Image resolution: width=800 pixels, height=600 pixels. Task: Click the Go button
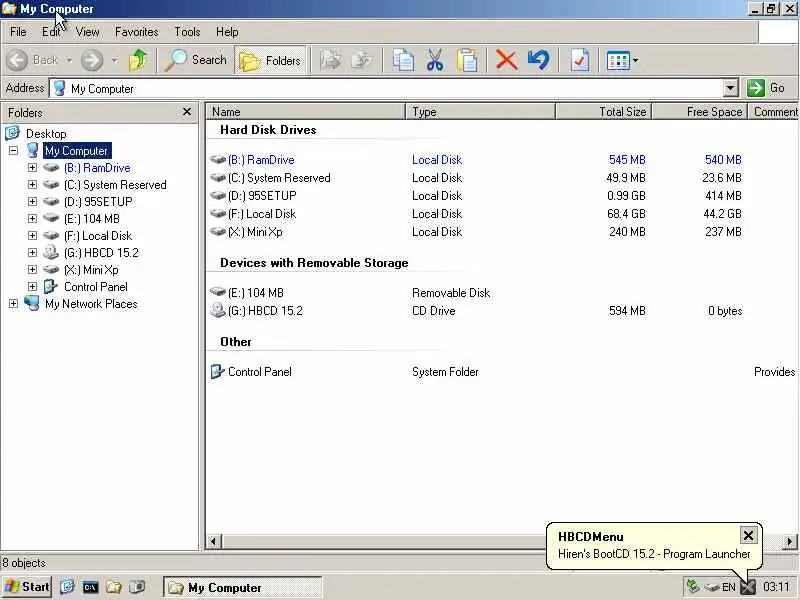coord(768,88)
